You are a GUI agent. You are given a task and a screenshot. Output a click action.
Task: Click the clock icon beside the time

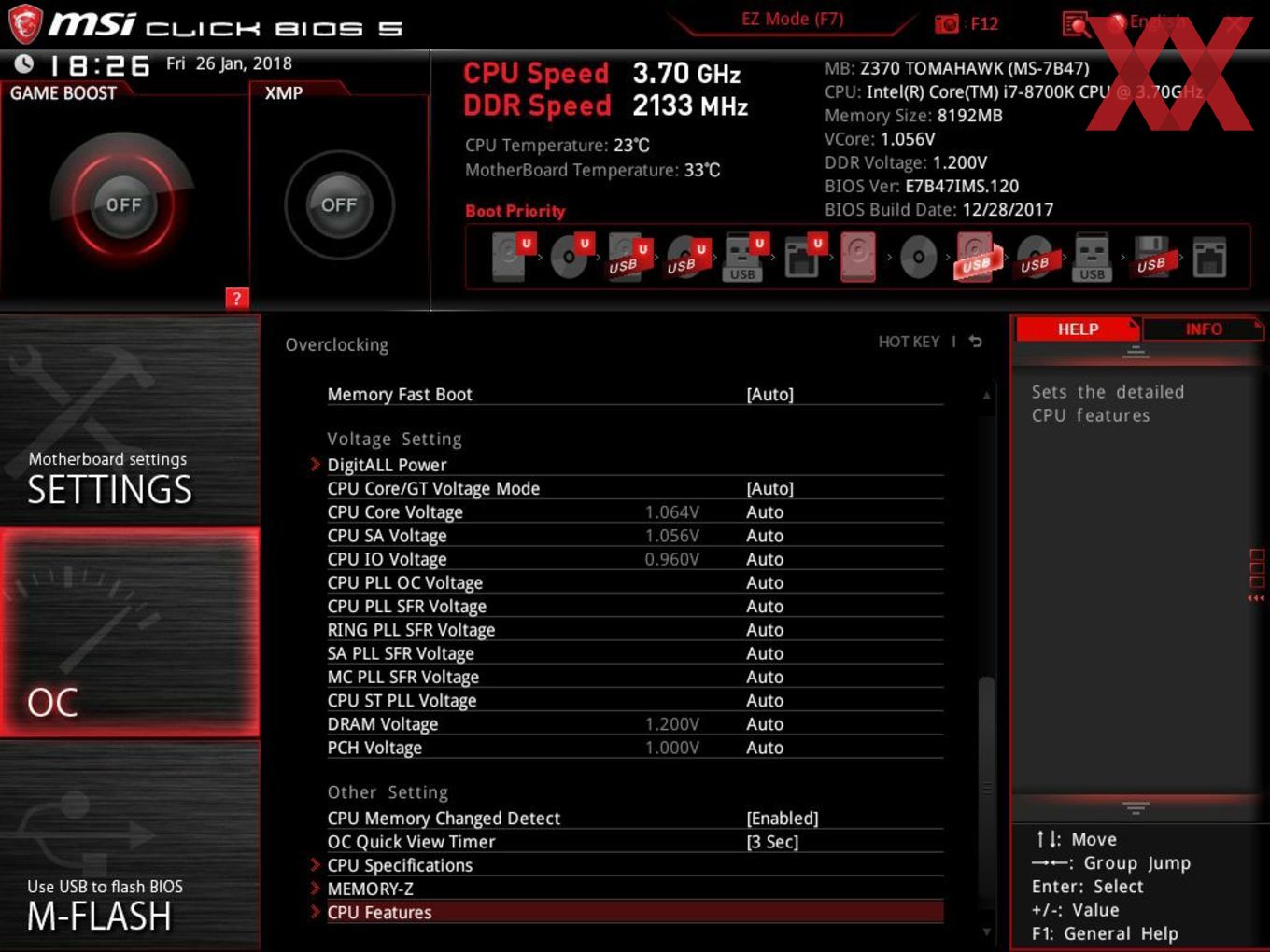coord(24,64)
